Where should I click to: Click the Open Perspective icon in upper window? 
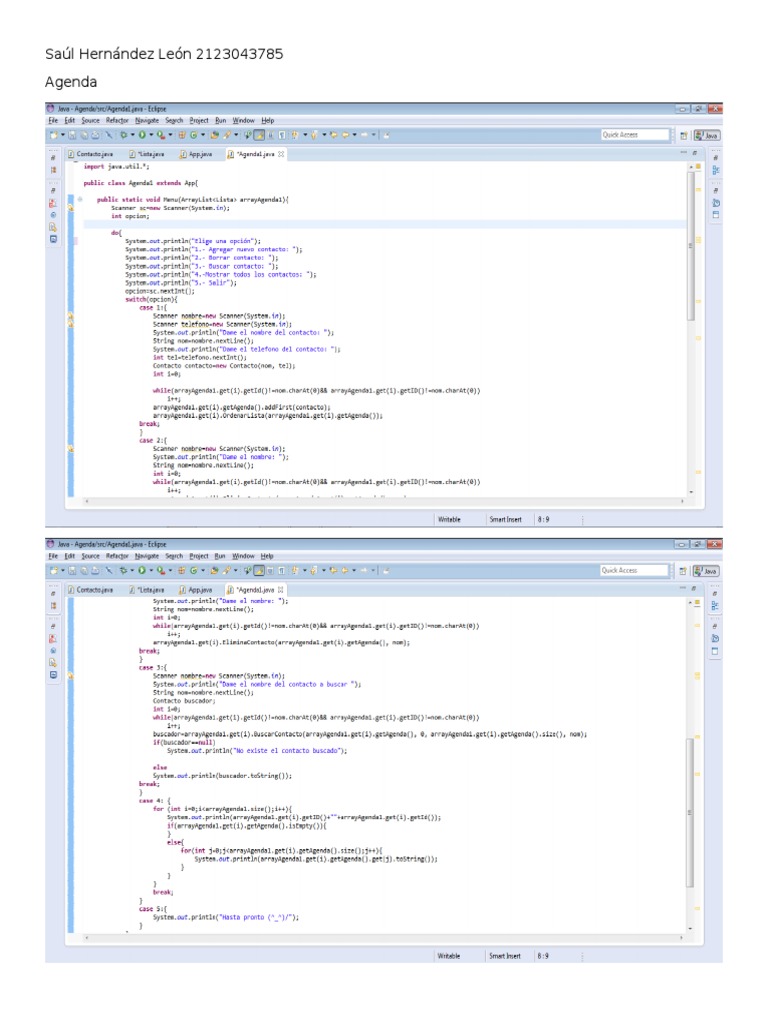[684, 135]
